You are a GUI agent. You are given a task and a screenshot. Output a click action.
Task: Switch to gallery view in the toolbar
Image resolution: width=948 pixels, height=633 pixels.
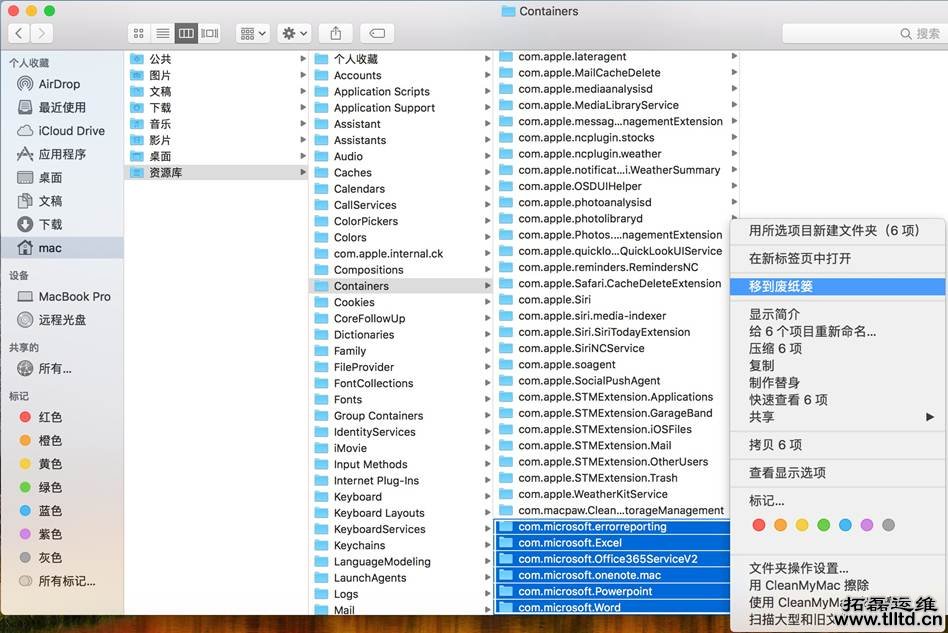click(x=210, y=33)
